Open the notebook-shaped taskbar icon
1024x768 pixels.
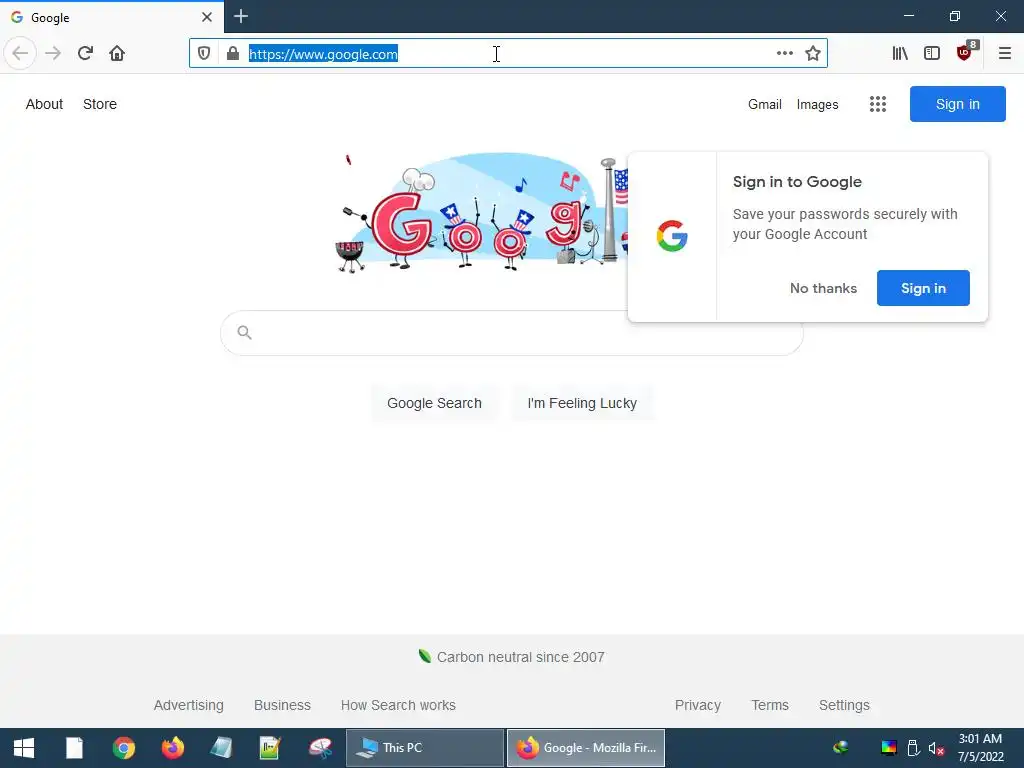[x=221, y=748]
